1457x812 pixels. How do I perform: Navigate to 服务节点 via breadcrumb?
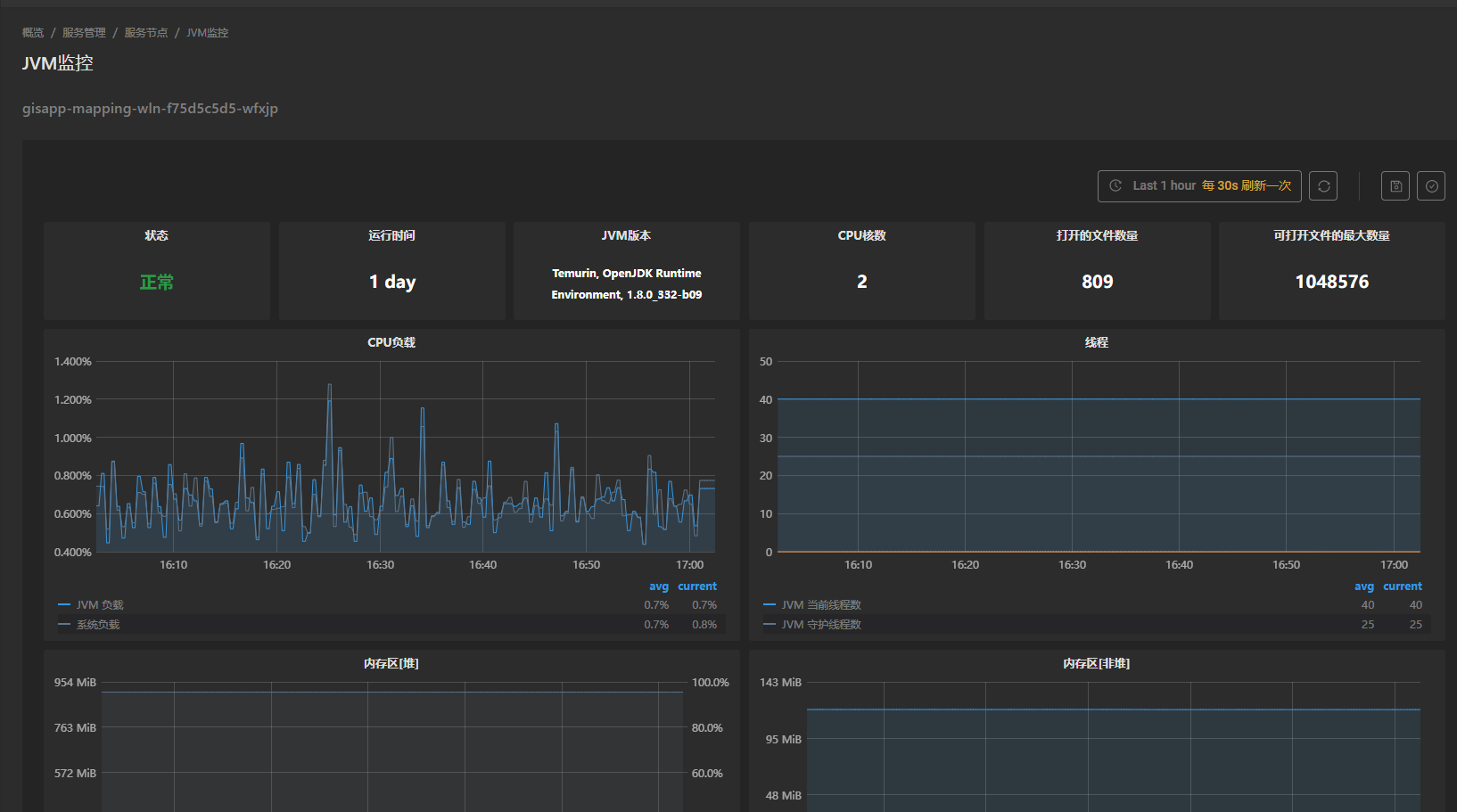point(146,32)
